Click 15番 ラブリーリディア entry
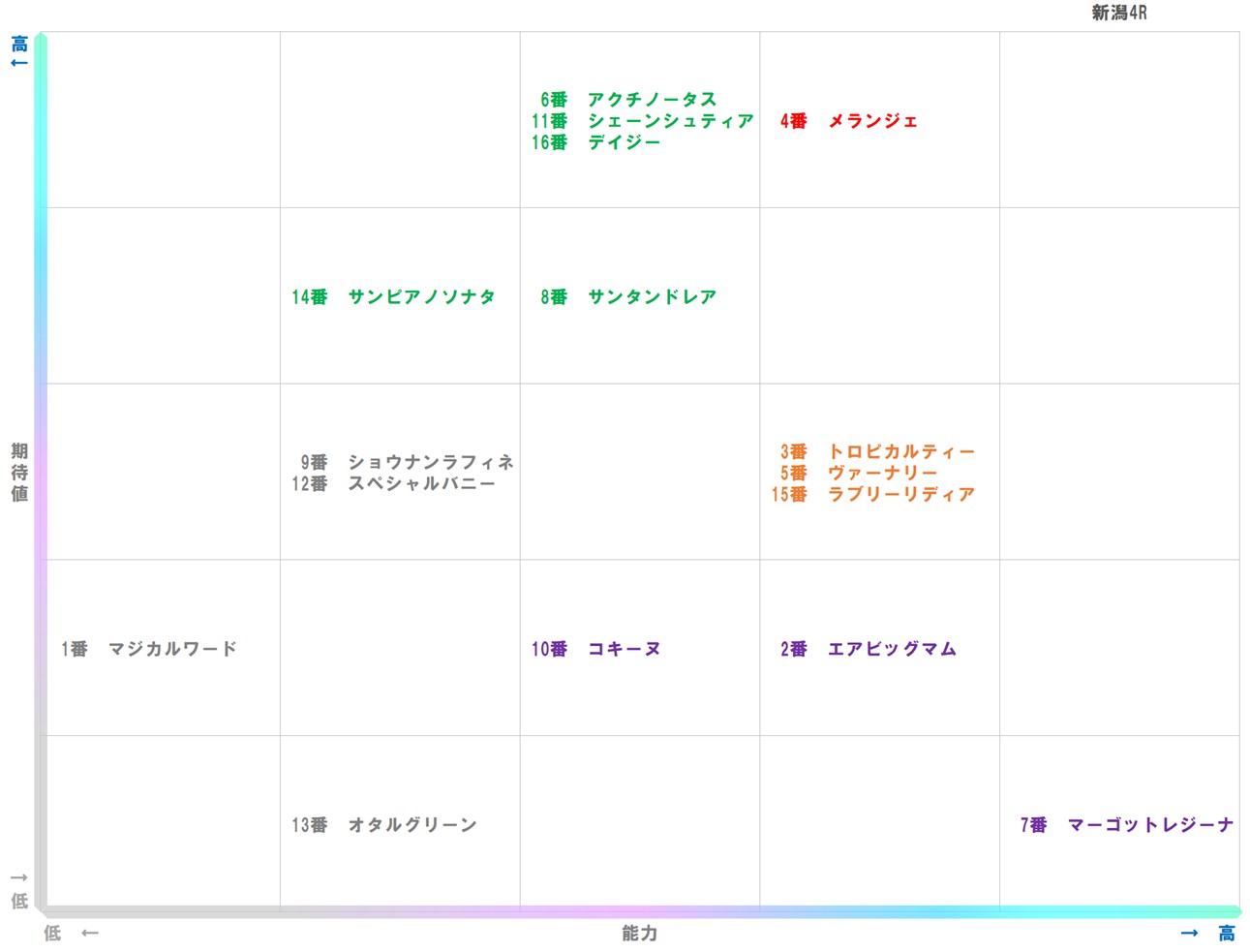Screen dimensions: 1250x952 872,495
